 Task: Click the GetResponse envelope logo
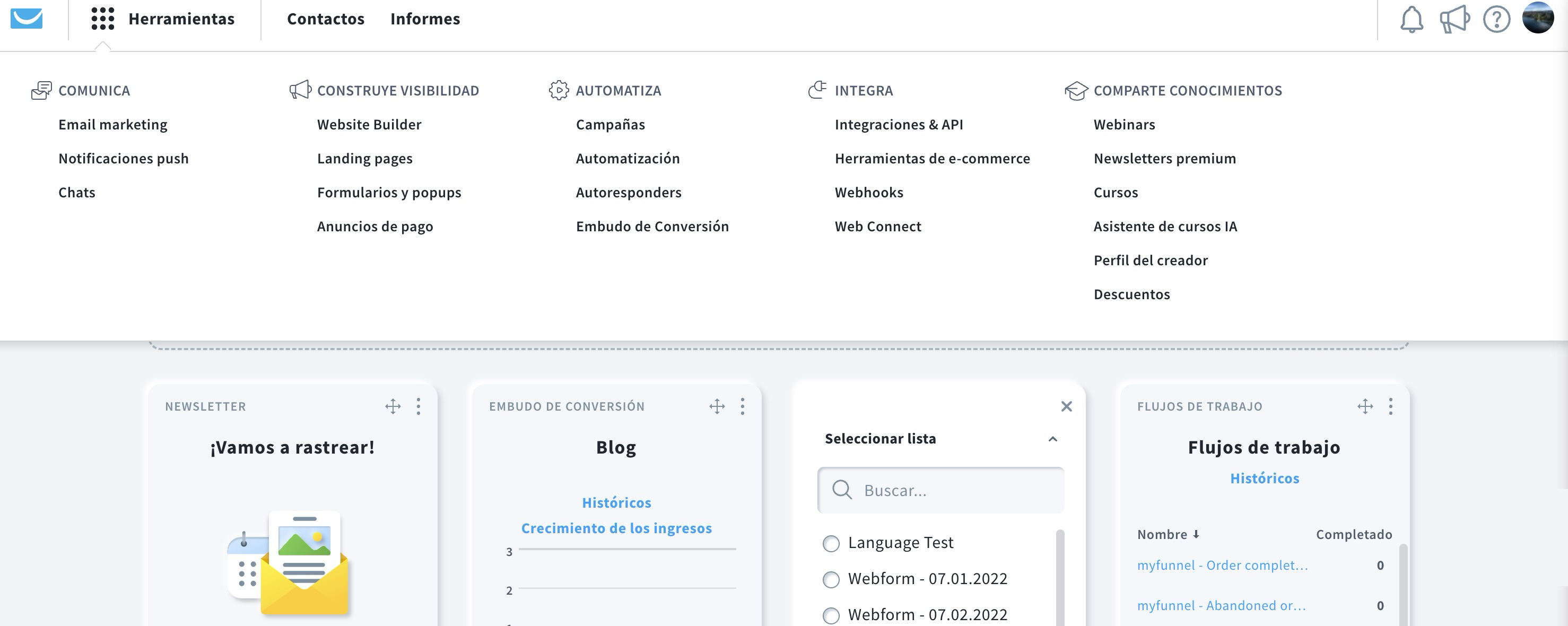27,18
